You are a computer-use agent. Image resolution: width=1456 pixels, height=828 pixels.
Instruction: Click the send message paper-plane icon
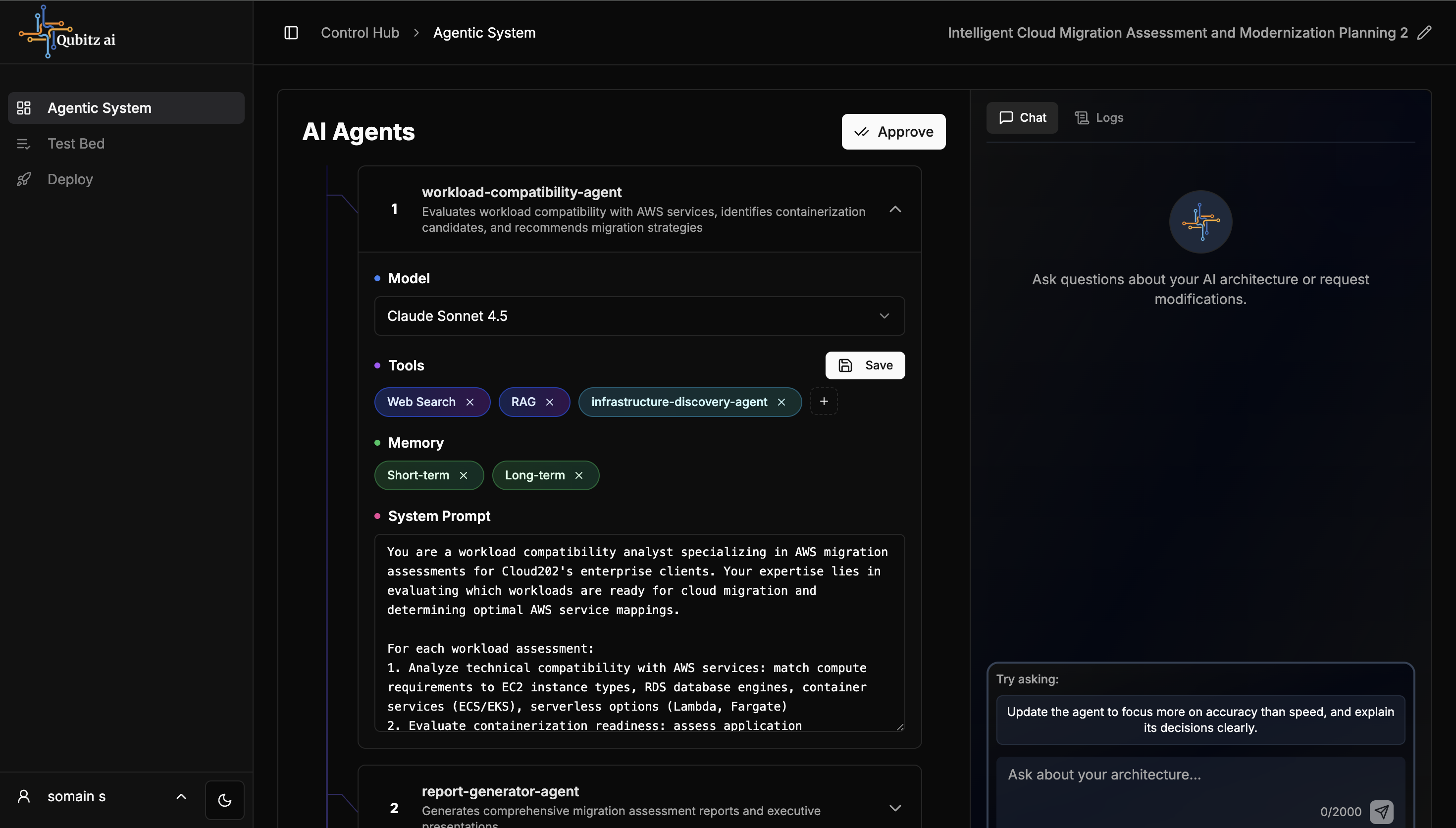click(1382, 812)
